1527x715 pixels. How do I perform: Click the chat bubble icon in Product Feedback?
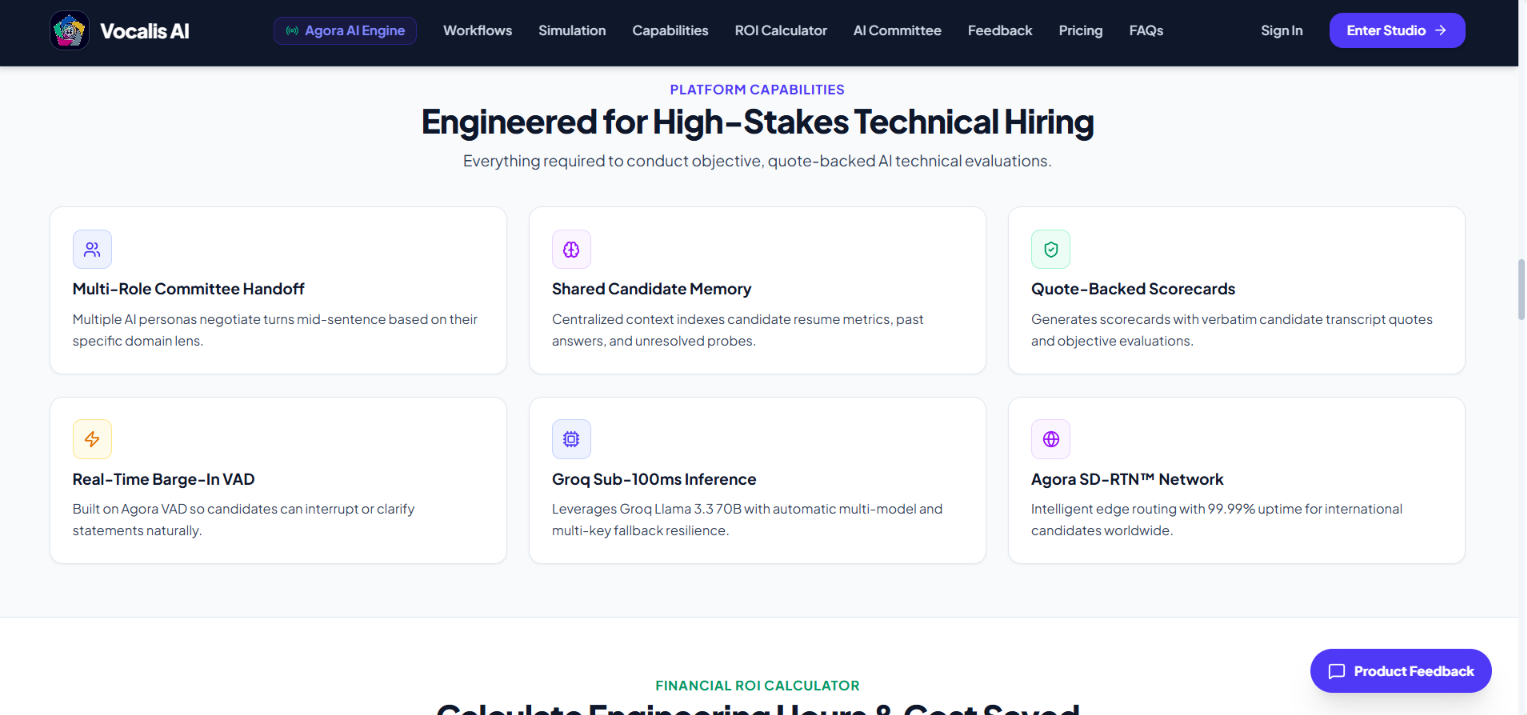1336,672
